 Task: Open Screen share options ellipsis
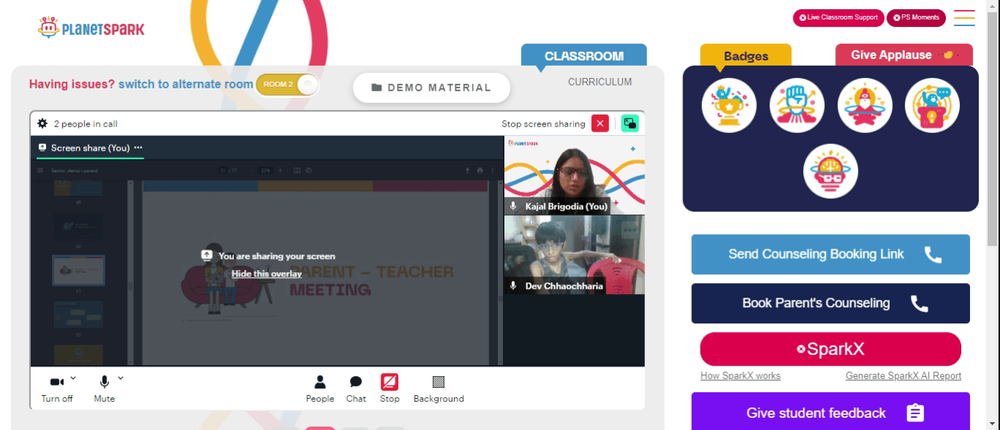pyautogui.click(x=138, y=147)
